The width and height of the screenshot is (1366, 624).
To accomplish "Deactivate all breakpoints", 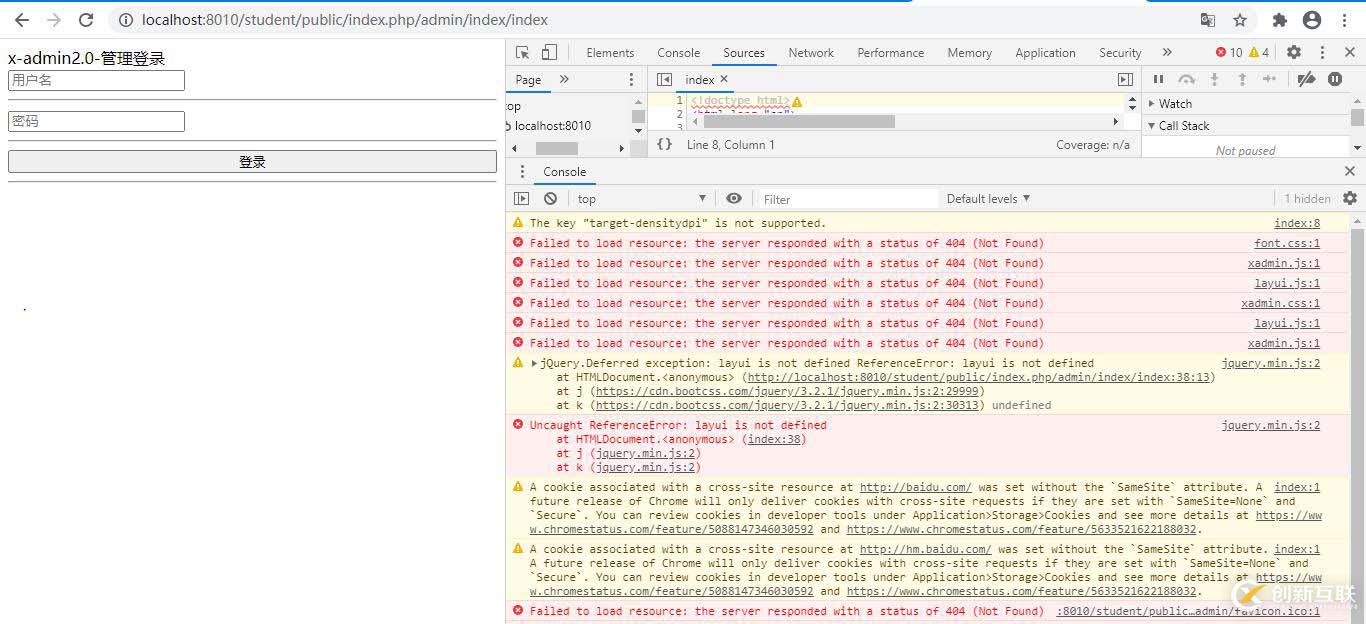I will tap(1305, 79).
